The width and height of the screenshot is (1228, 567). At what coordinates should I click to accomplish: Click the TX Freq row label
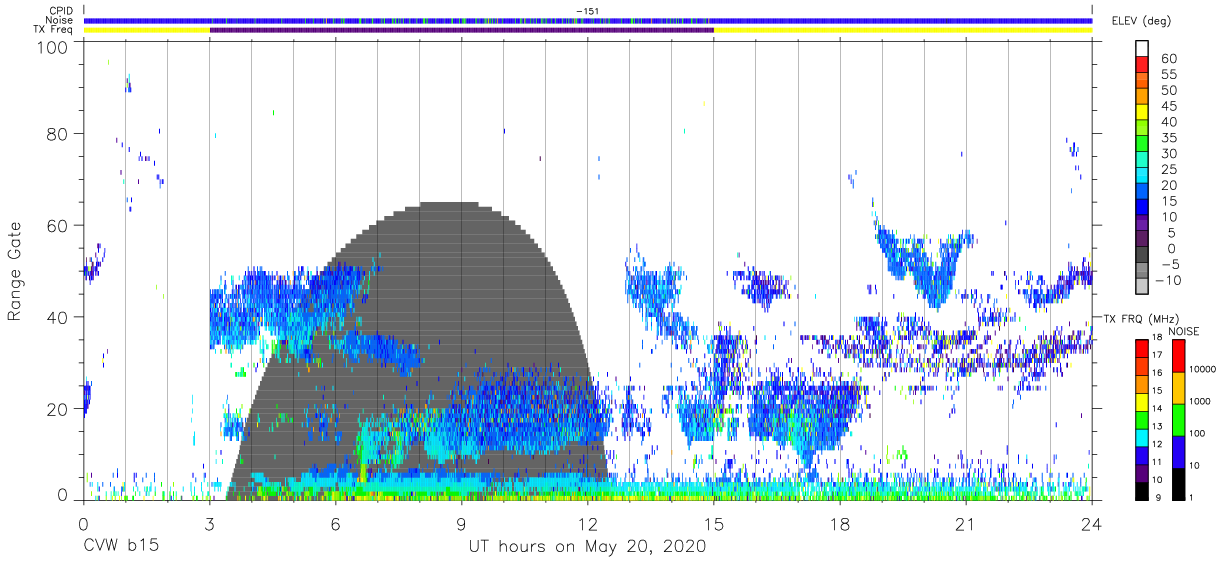click(x=52, y=29)
